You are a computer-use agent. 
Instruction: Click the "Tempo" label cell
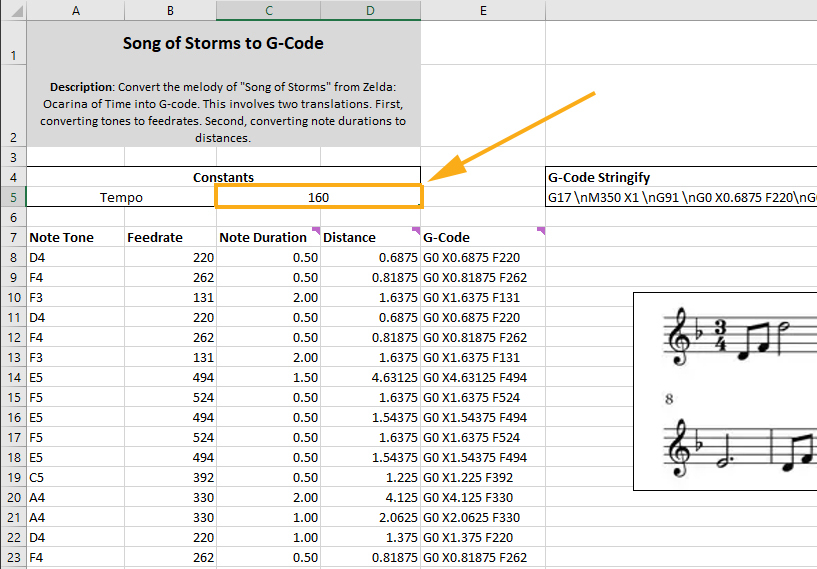pos(121,197)
